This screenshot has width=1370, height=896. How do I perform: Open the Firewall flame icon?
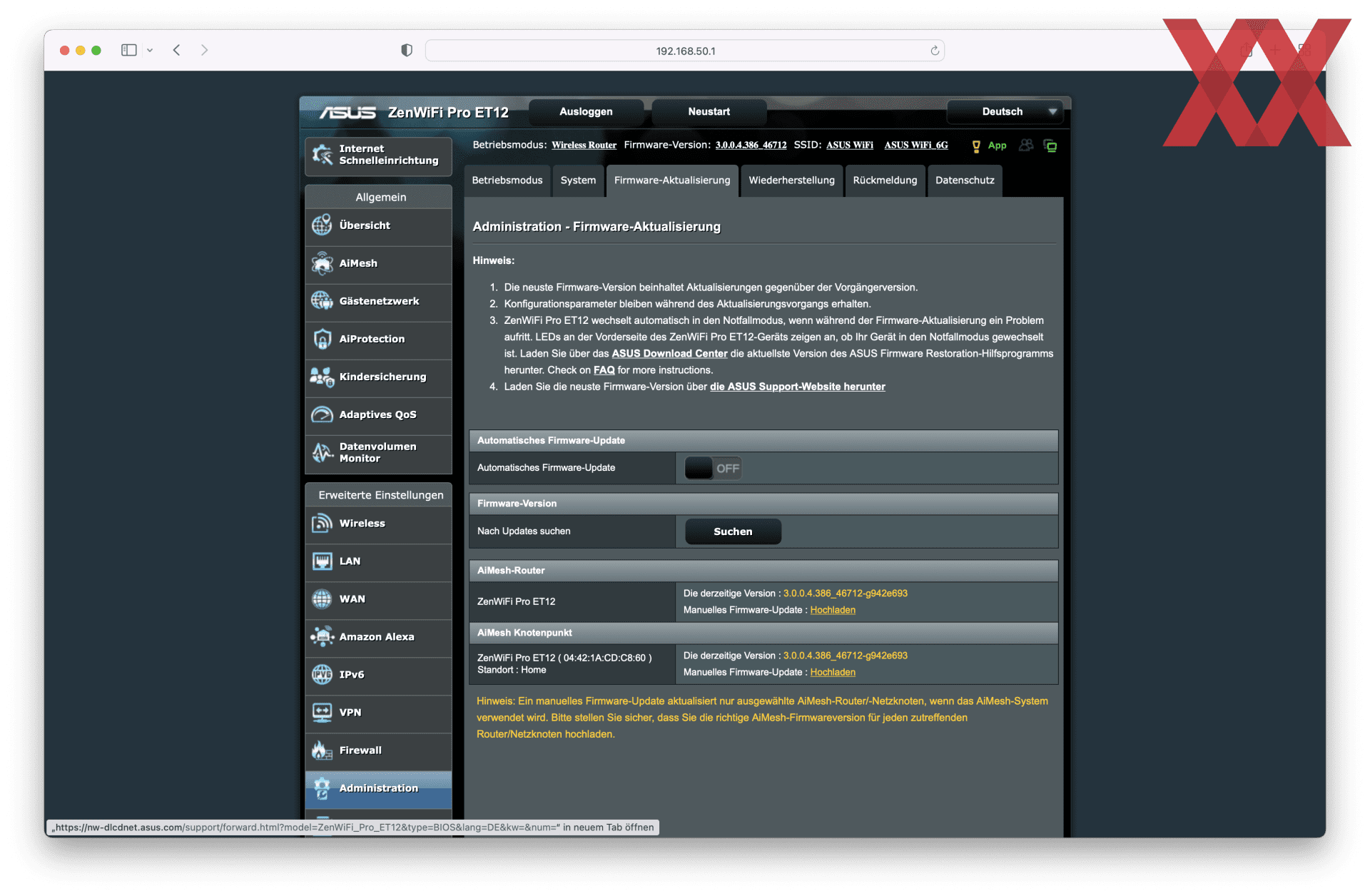click(x=322, y=750)
